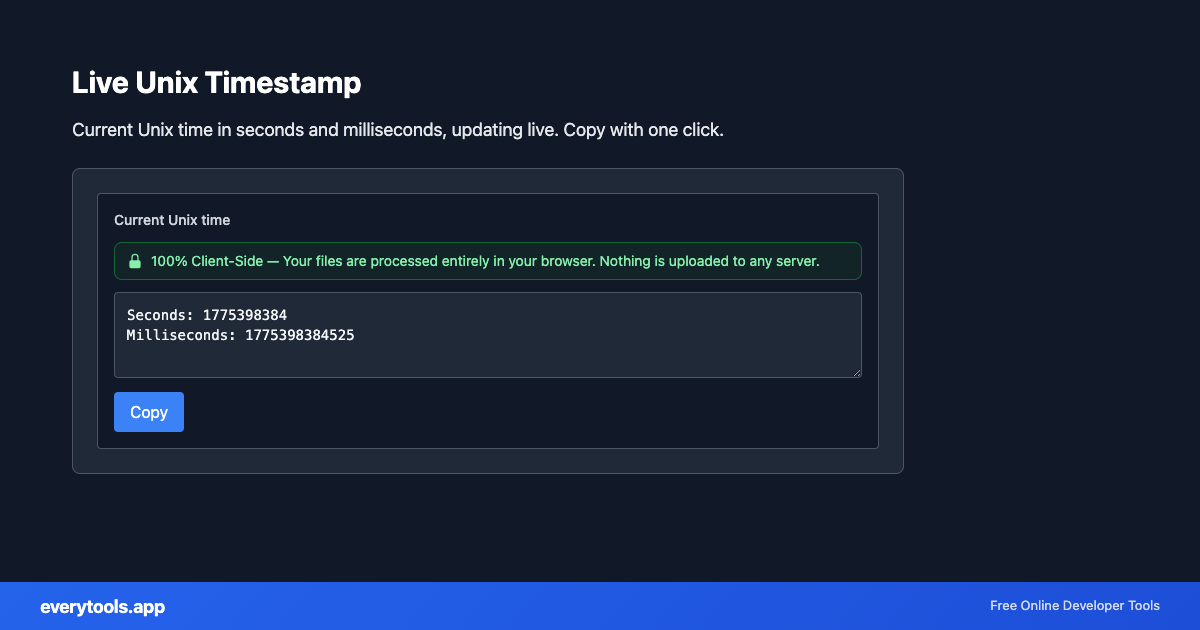Click the Current Unix time label
The image size is (1200, 630).
coord(172,220)
